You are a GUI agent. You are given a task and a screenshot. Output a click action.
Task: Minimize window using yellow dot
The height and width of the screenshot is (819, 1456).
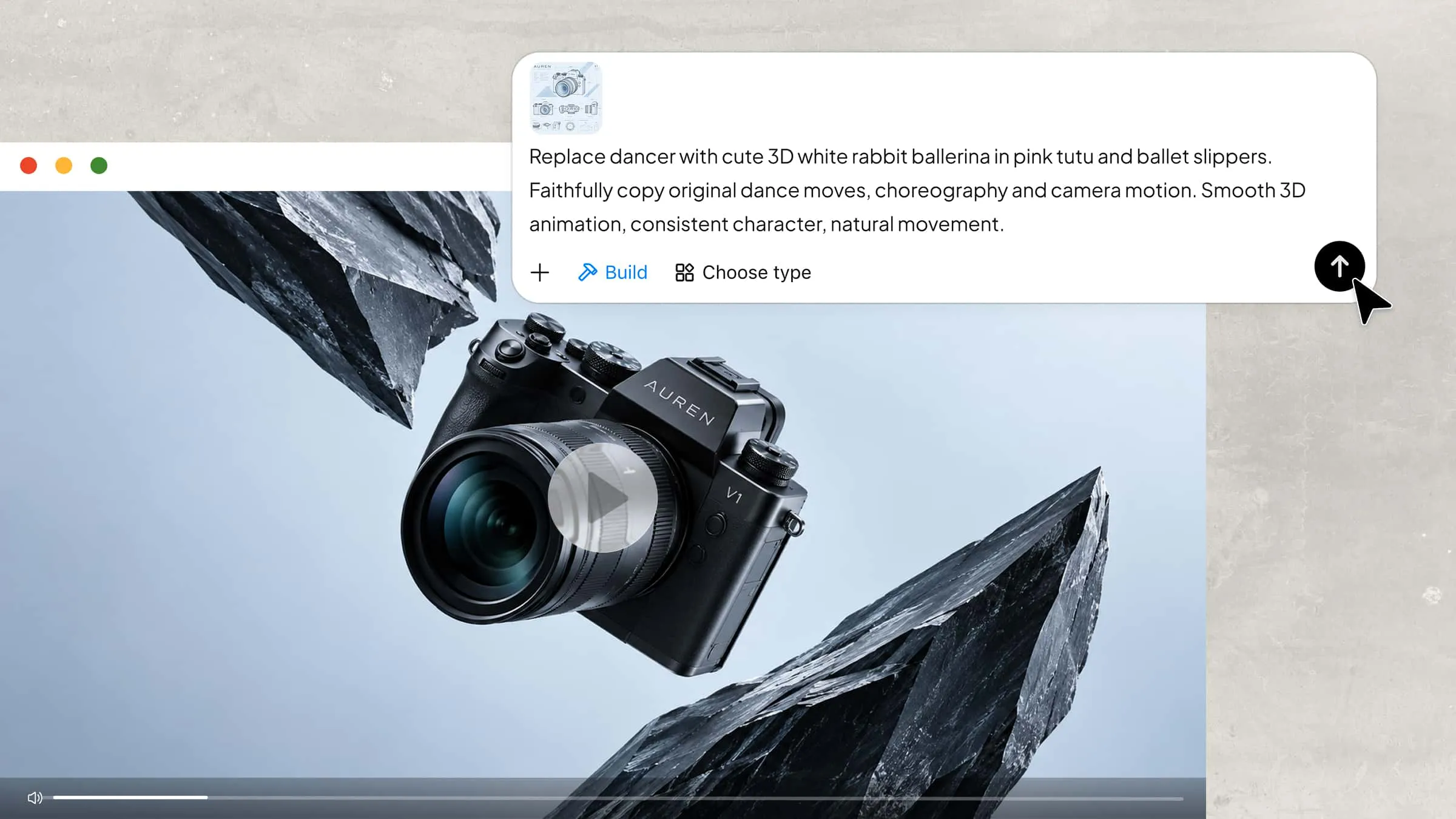pos(64,166)
